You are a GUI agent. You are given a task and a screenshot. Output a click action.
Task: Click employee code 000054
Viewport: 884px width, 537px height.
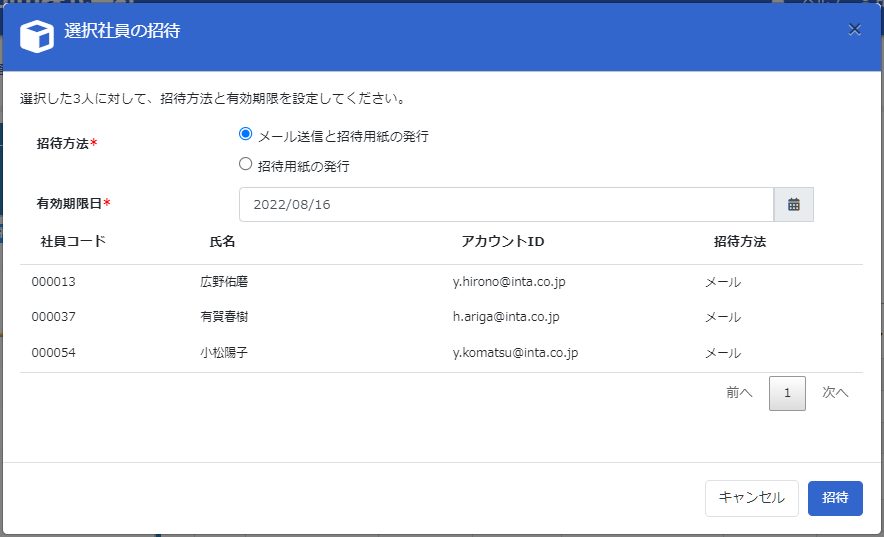coord(54,353)
